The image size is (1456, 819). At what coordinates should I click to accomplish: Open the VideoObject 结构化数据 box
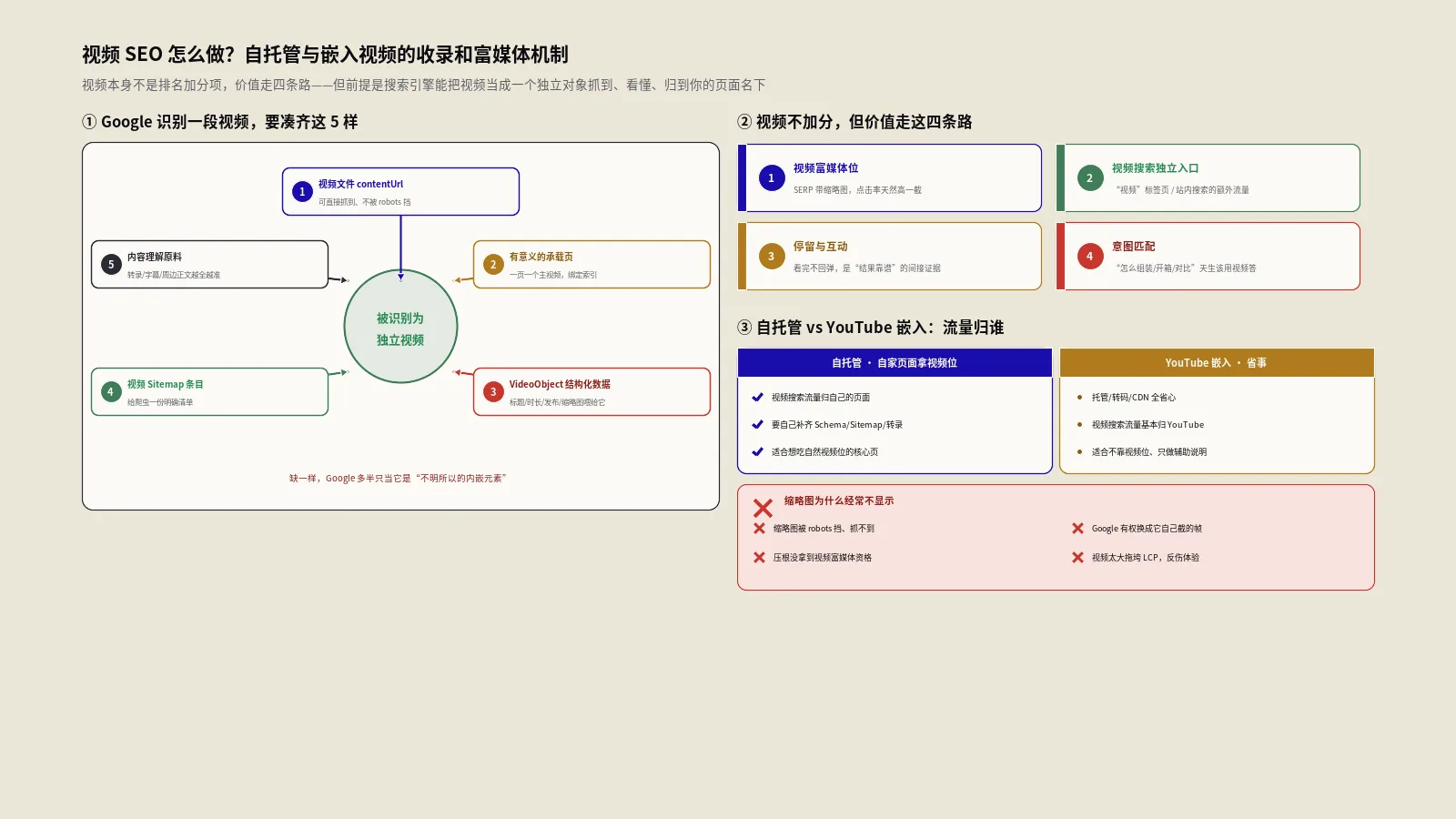tap(591, 392)
